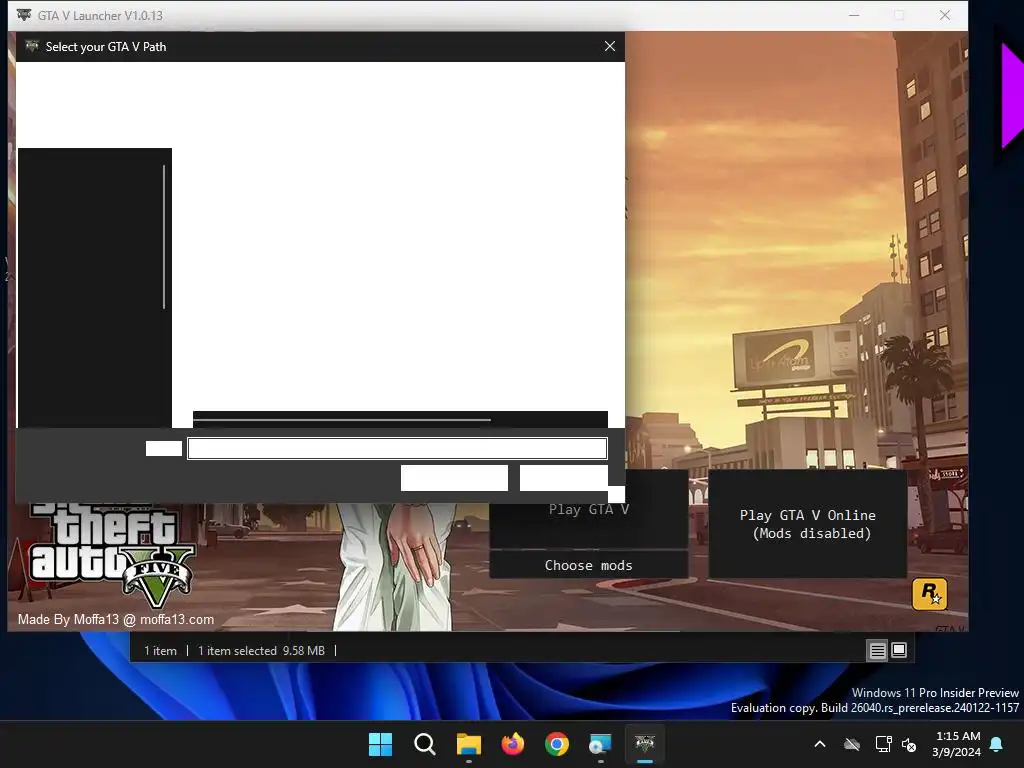
Task: Open the Windows Start menu
Action: tap(380, 744)
